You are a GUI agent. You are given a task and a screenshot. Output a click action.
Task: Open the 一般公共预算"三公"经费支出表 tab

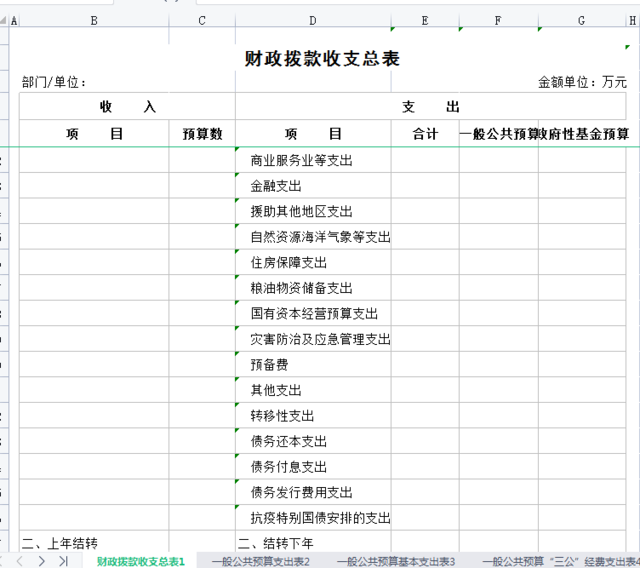point(562,561)
